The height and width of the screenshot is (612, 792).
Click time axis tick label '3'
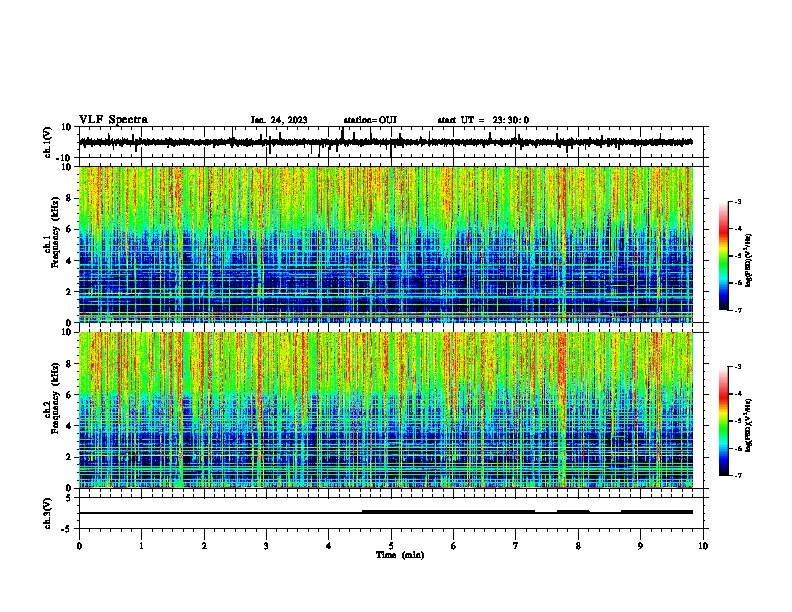[266, 546]
